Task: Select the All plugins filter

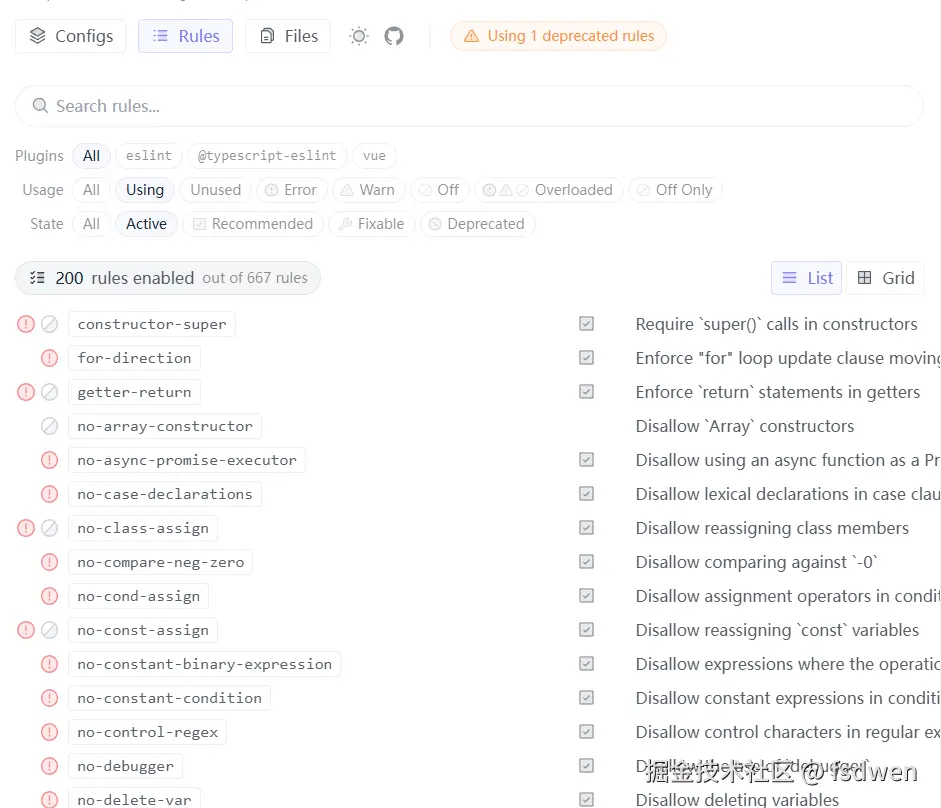Action: coord(91,155)
